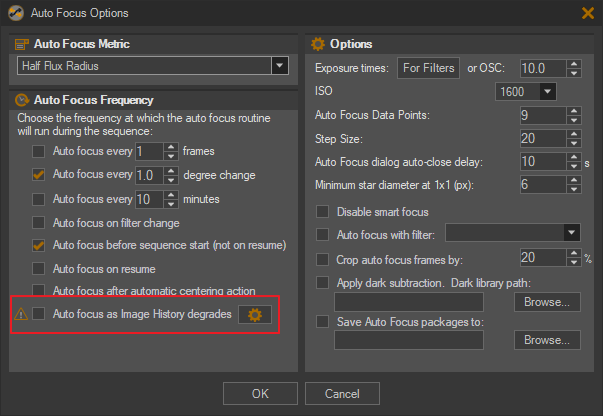Browse for Dark library path
603x416 pixels.
pyautogui.click(x=547, y=302)
